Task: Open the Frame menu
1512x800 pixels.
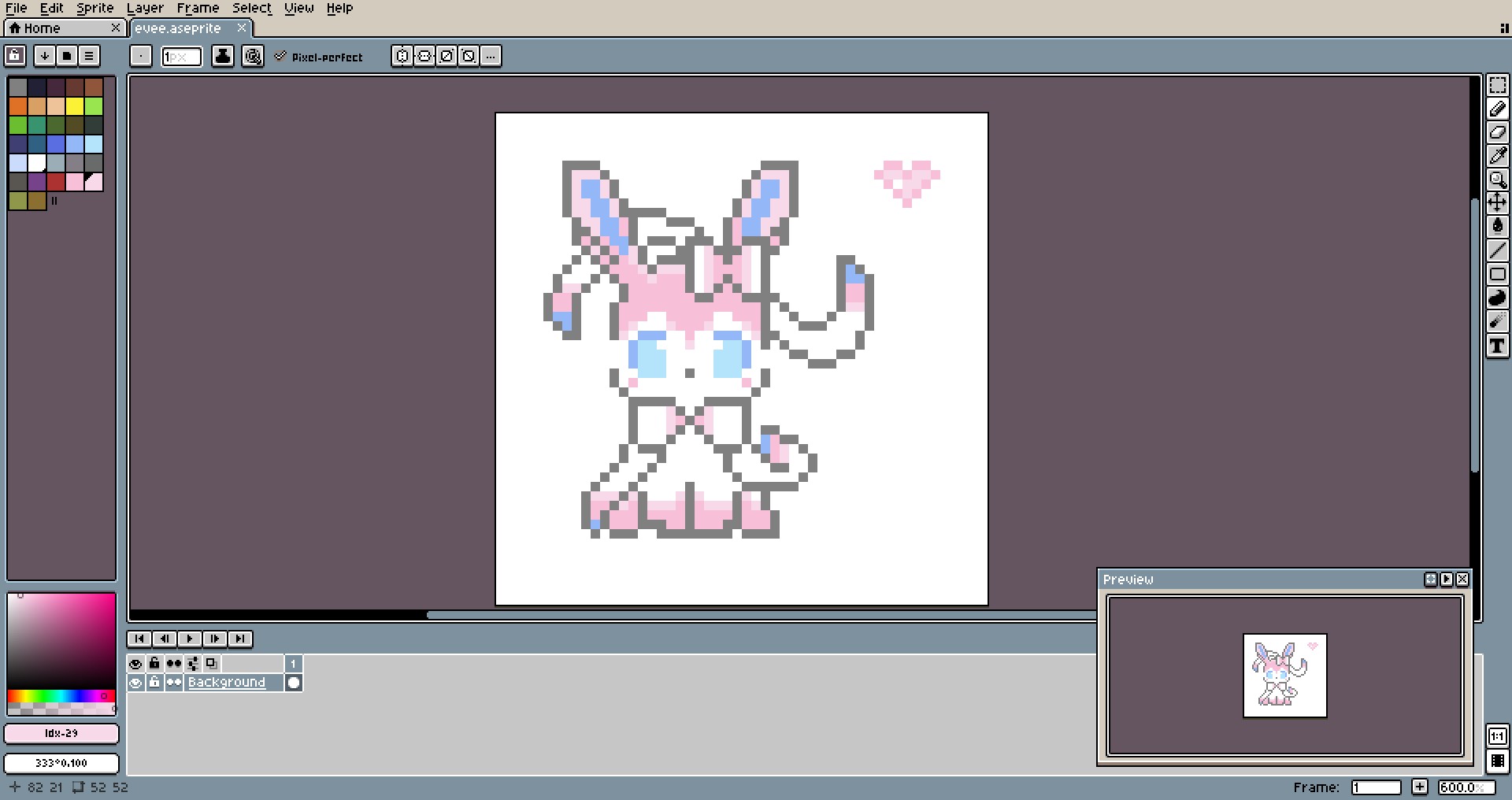Action: tap(198, 8)
